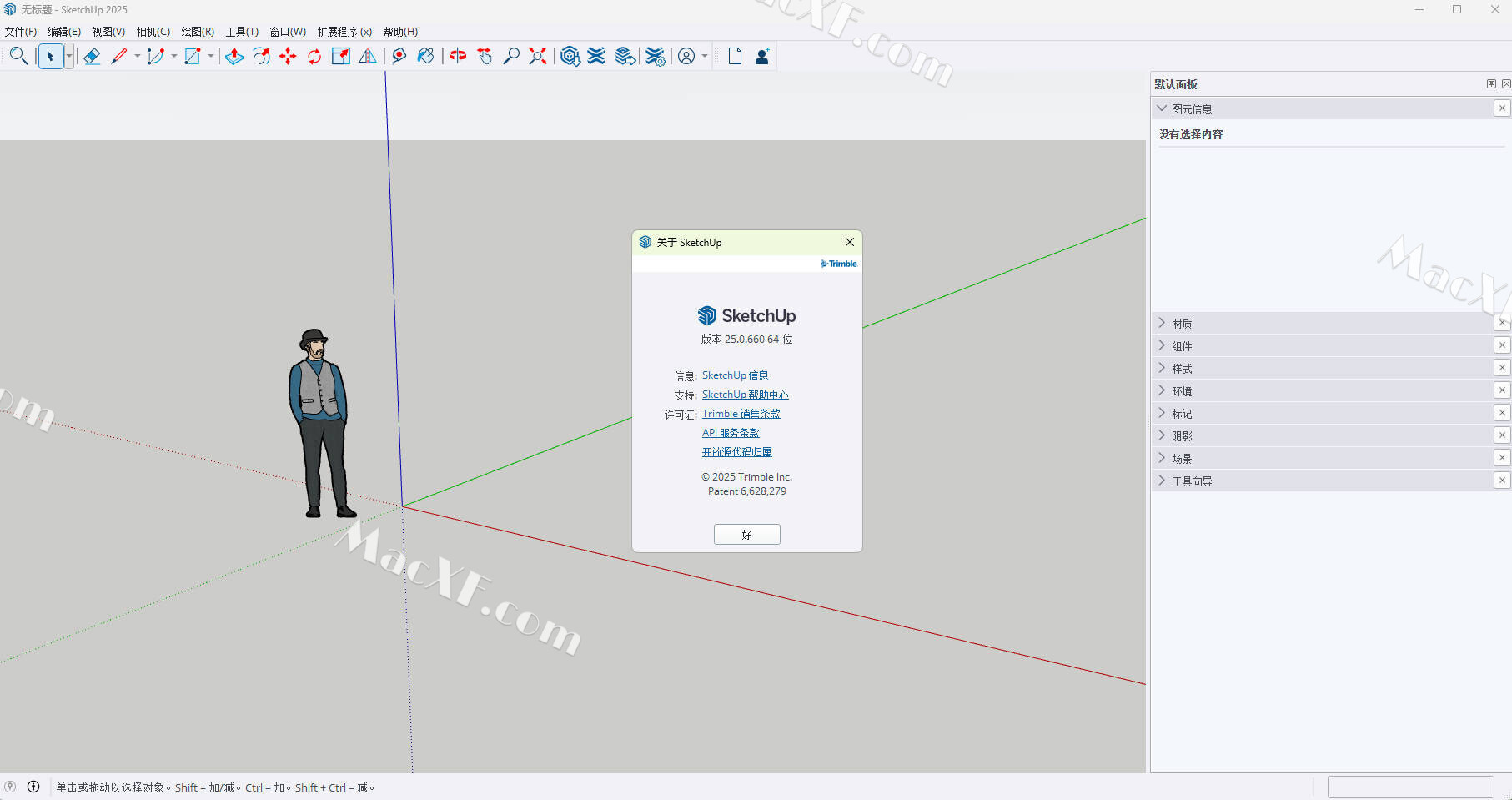Click the SketchUp 信息 link
Screen dimensions: 1512x800
(x=735, y=375)
